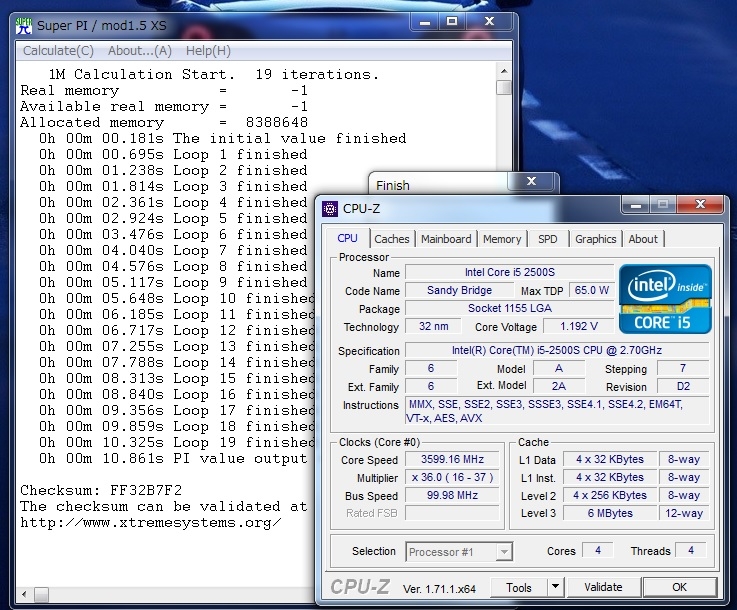This screenshot has width=737, height=610.
Task: Click the Code Name field Sandy Bridge
Action: coord(459,290)
